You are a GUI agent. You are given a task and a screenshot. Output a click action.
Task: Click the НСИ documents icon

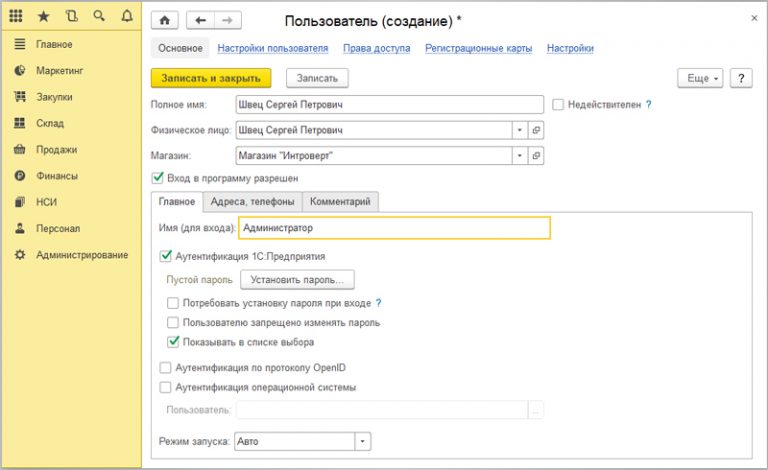point(20,202)
